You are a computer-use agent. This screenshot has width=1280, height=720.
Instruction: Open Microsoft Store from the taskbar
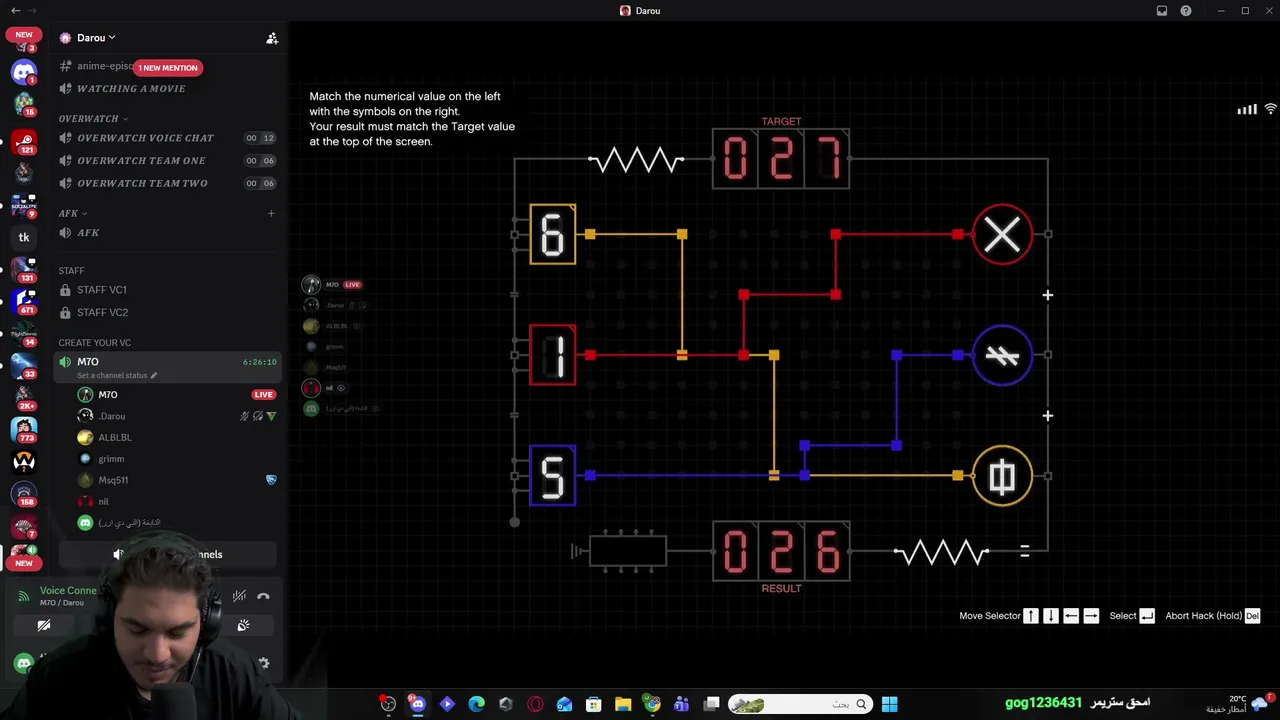point(594,704)
